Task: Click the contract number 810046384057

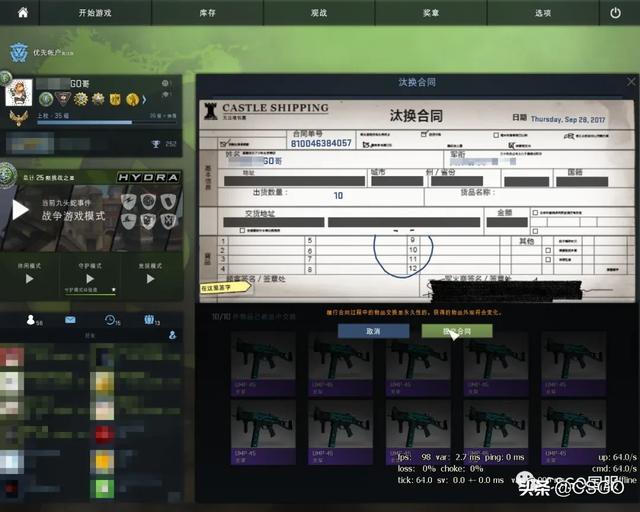Action: click(321, 143)
